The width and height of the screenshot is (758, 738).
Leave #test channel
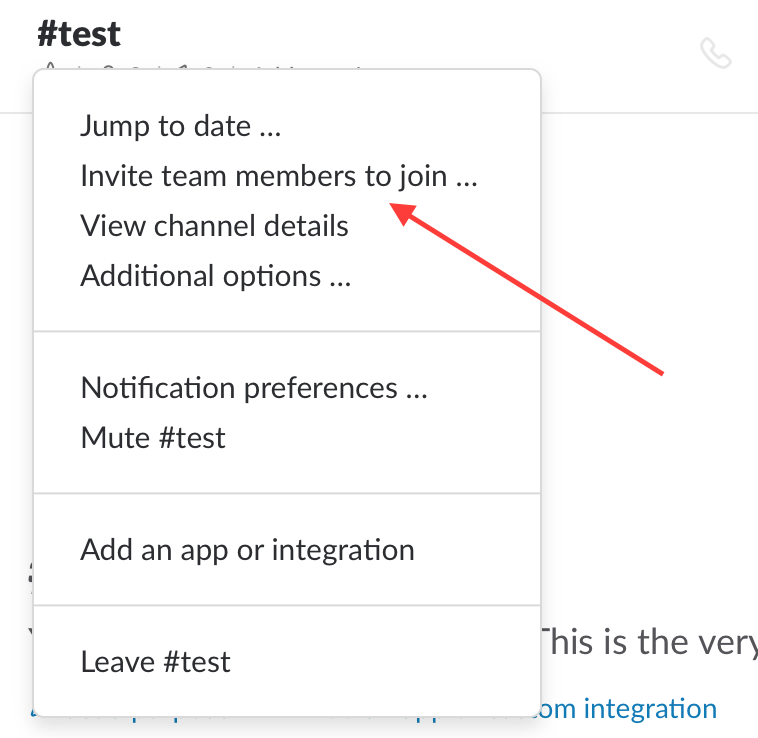tap(155, 661)
